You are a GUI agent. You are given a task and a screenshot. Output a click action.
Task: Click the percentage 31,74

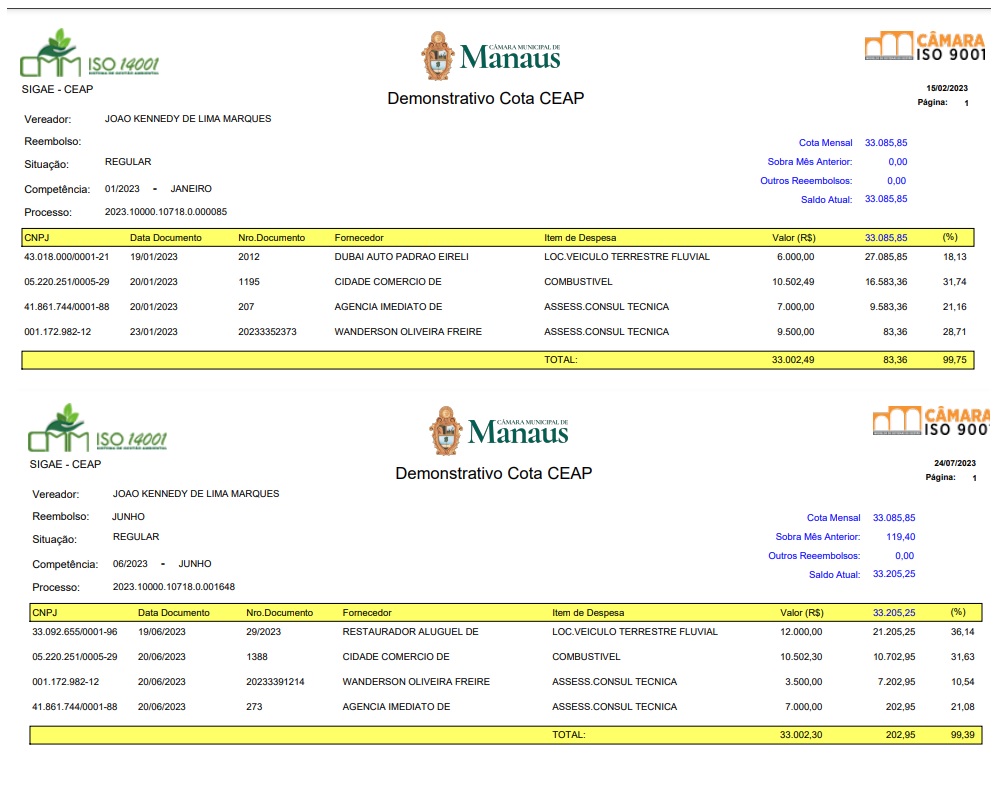pyautogui.click(x=955, y=282)
